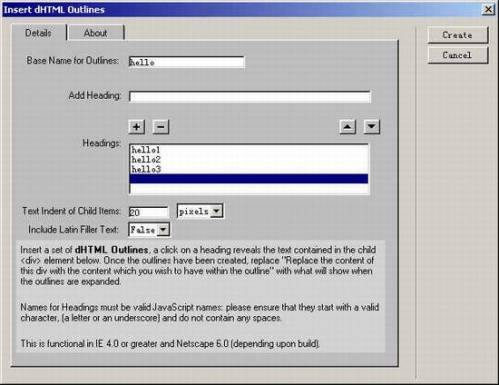Focus the Base Name for Outlines field

click(187, 62)
